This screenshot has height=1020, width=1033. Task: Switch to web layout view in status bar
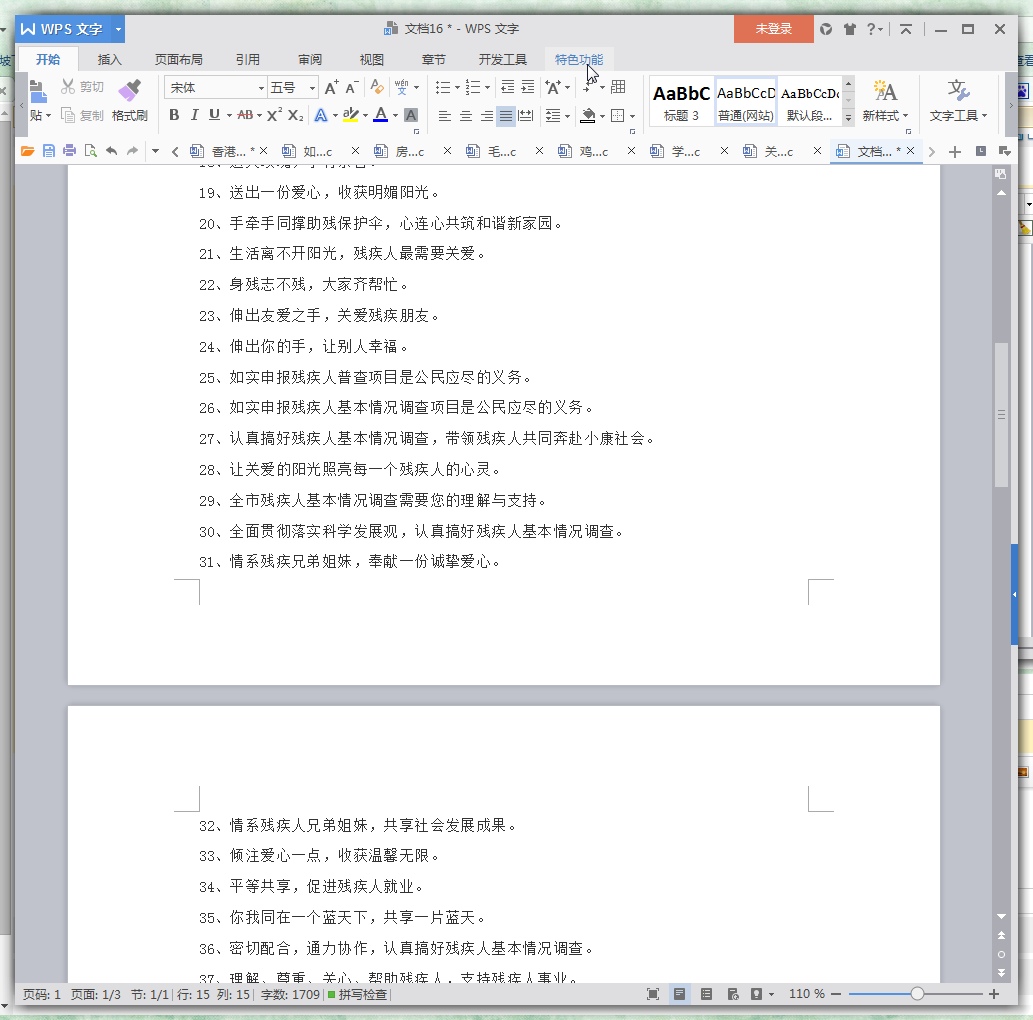point(733,994)
